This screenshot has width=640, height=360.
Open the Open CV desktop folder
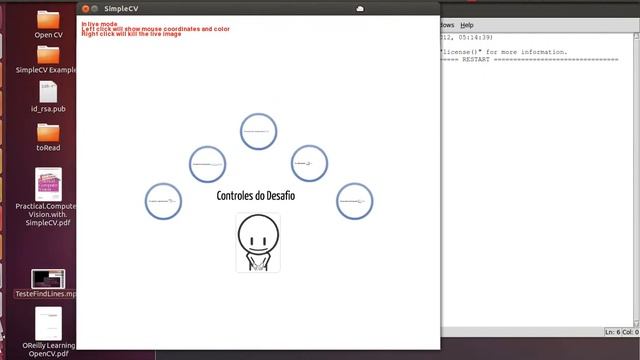pos(48,20)
